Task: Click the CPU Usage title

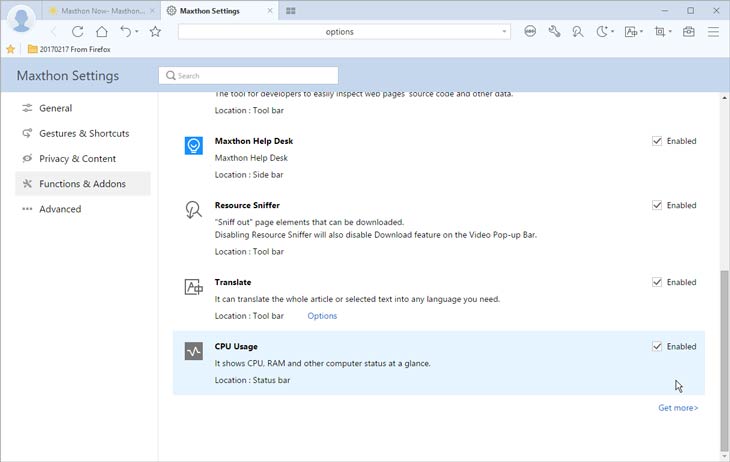Action: [x=236, y=346]
